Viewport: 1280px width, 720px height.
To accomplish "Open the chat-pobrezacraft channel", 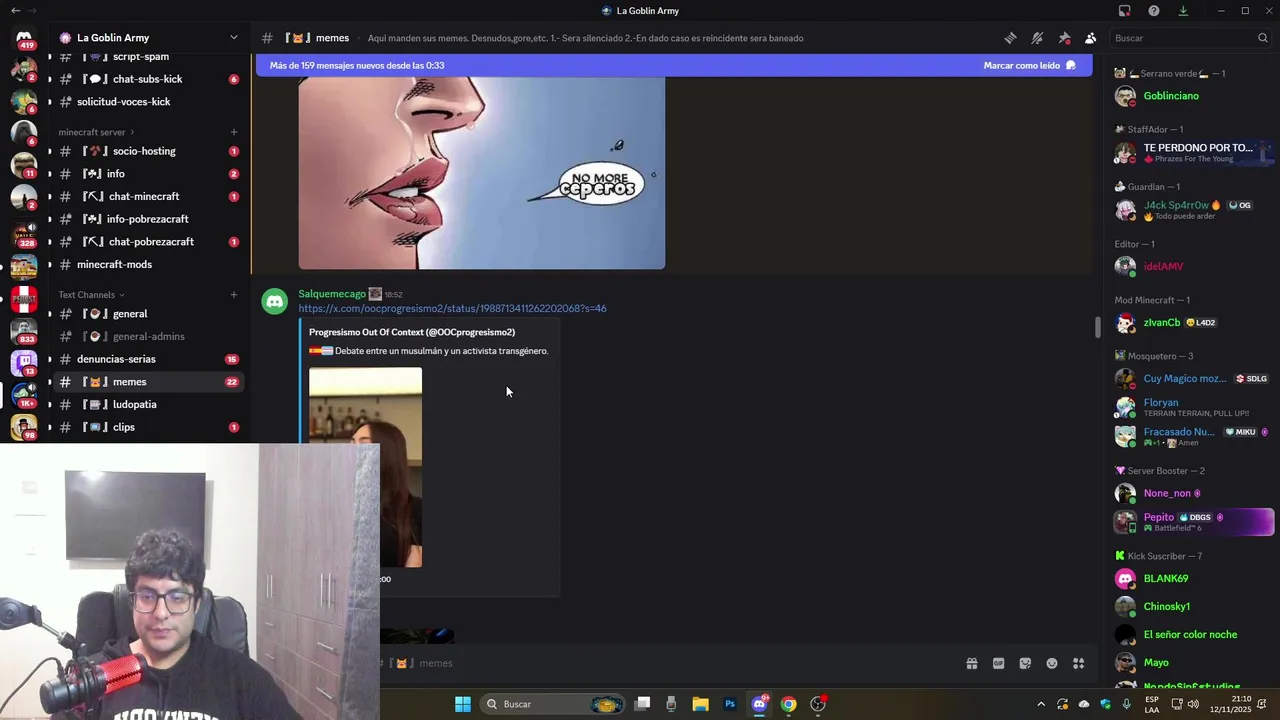I will [x=148, y=242].
